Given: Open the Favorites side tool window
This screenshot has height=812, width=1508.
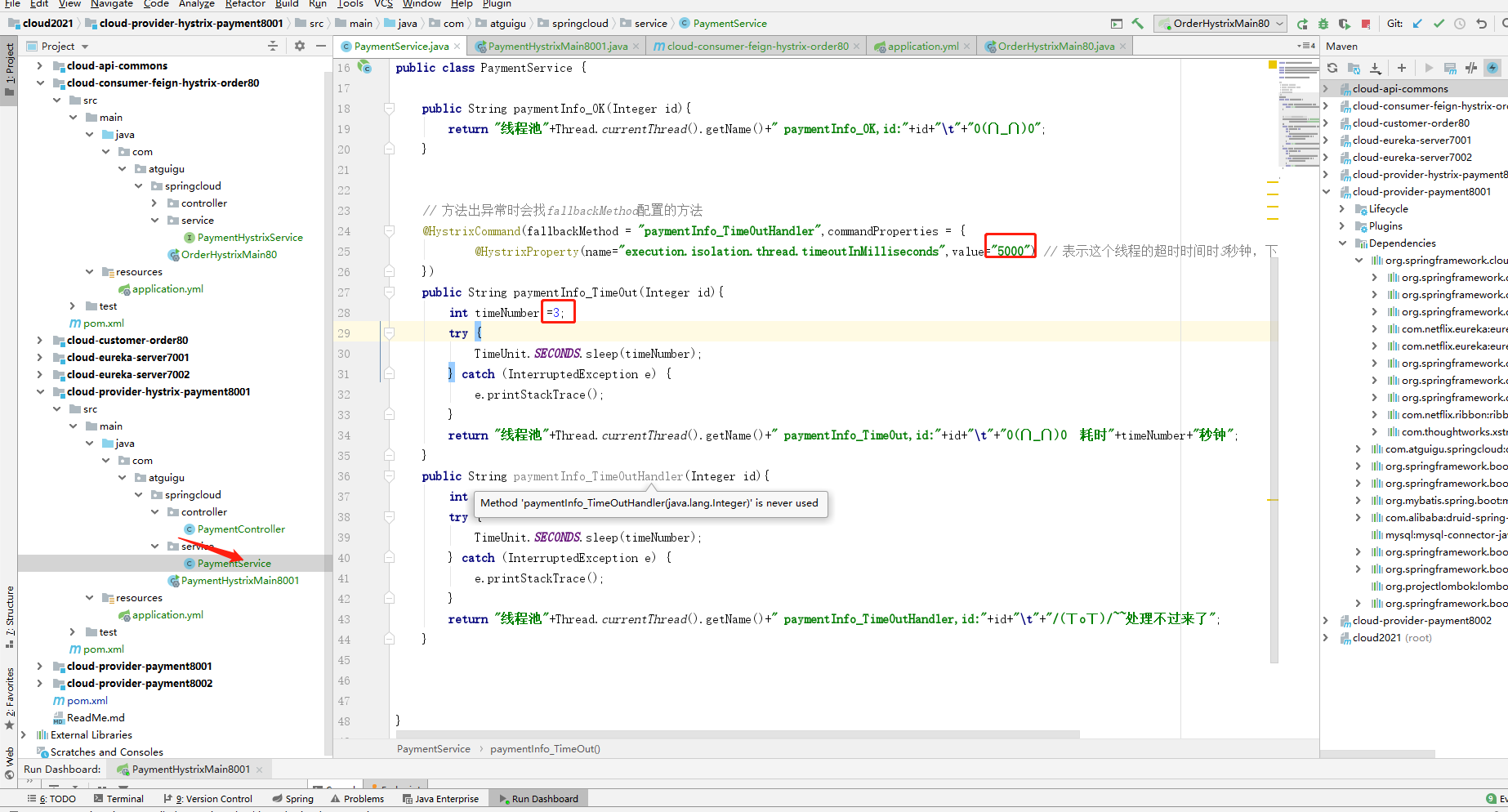Looking at the screenshot, I should [x=10, y=698].
